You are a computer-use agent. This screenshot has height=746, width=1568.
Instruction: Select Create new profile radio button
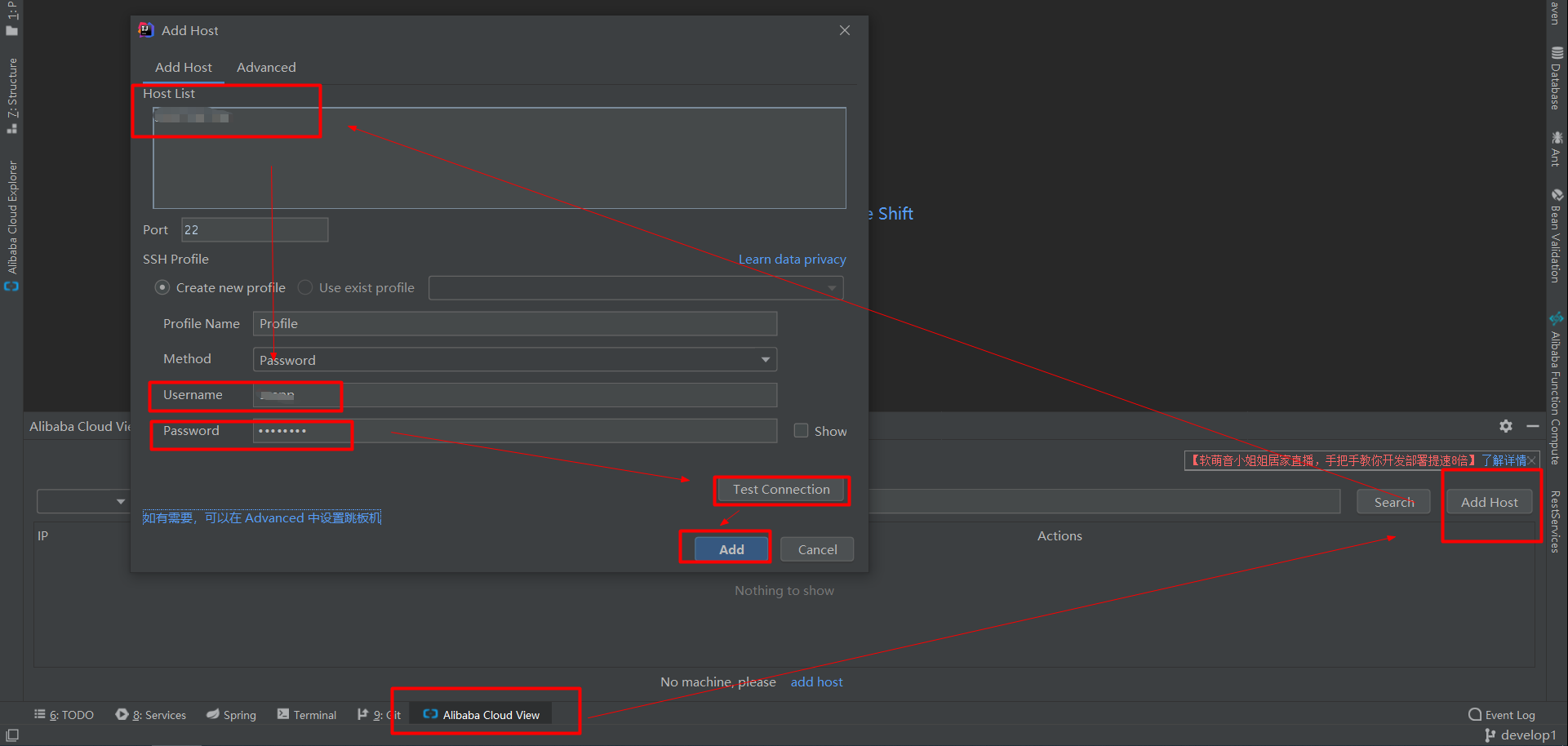tap(162, 287)
